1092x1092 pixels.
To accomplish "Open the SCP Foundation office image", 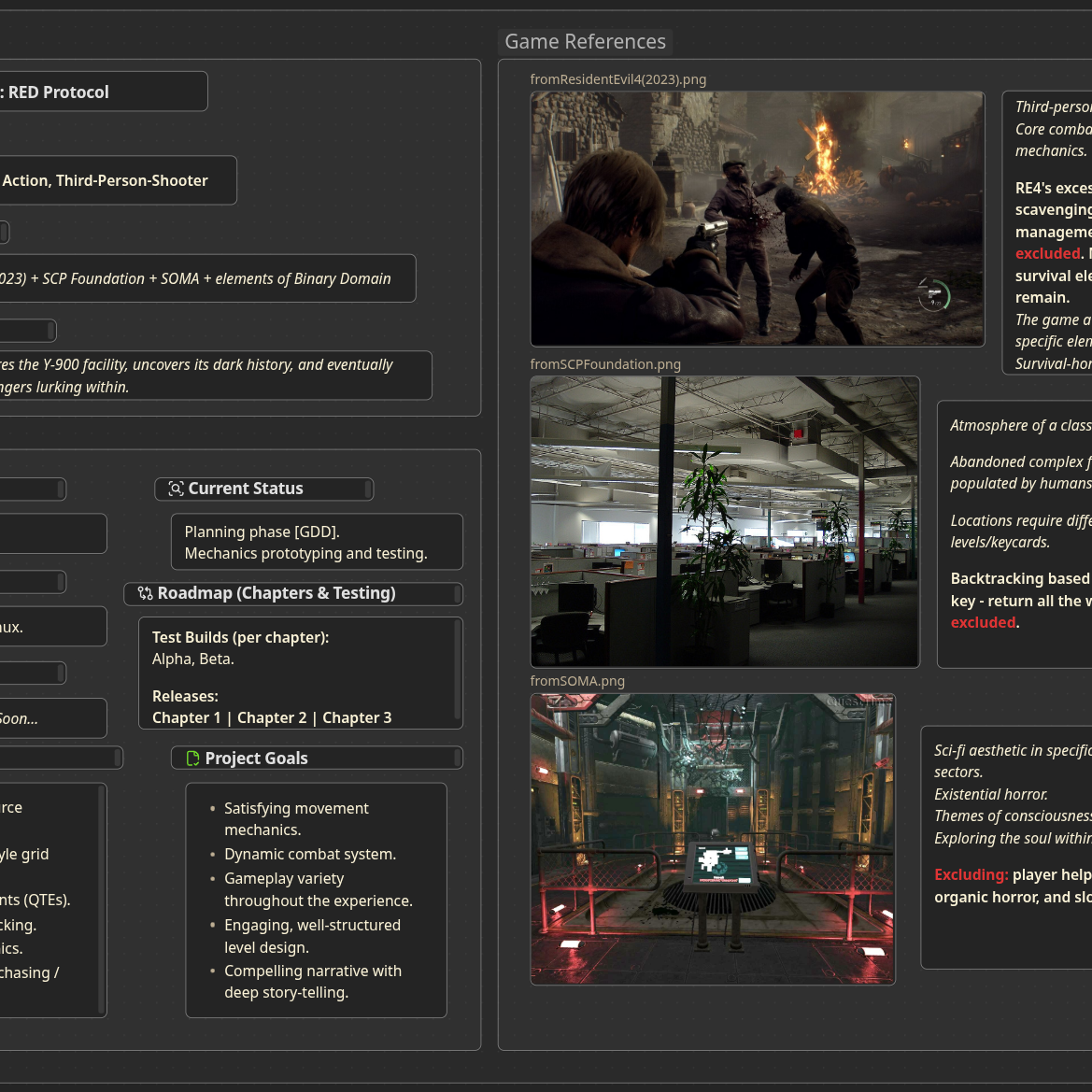I will pyautogui.click(x=725, y=521).
